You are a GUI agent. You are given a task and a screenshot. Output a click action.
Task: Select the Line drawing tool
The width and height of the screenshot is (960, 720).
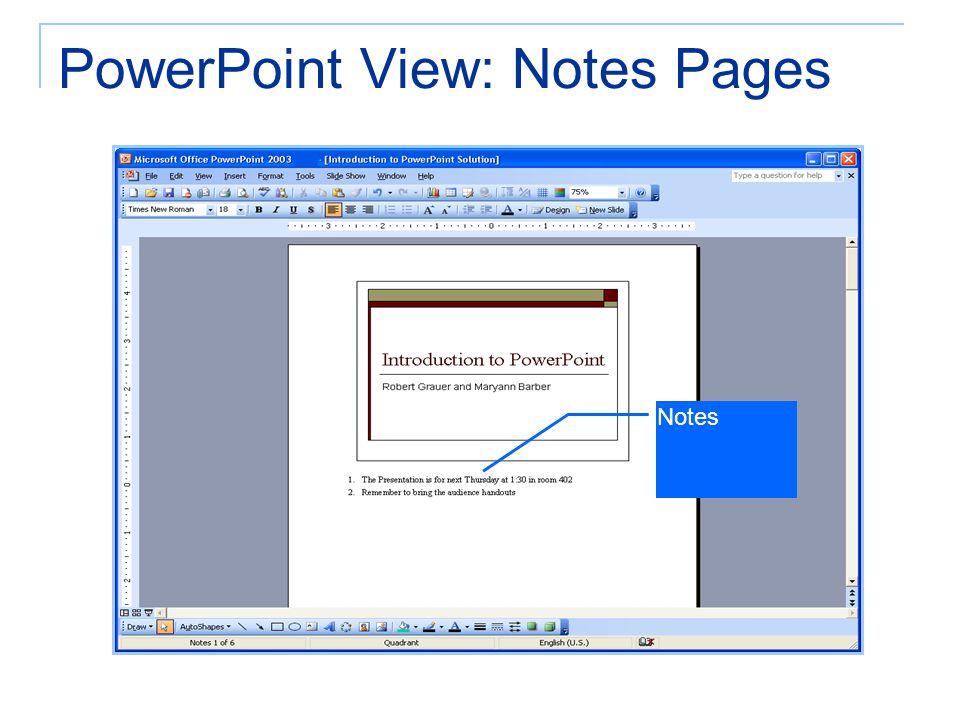(x=242, y=626)
